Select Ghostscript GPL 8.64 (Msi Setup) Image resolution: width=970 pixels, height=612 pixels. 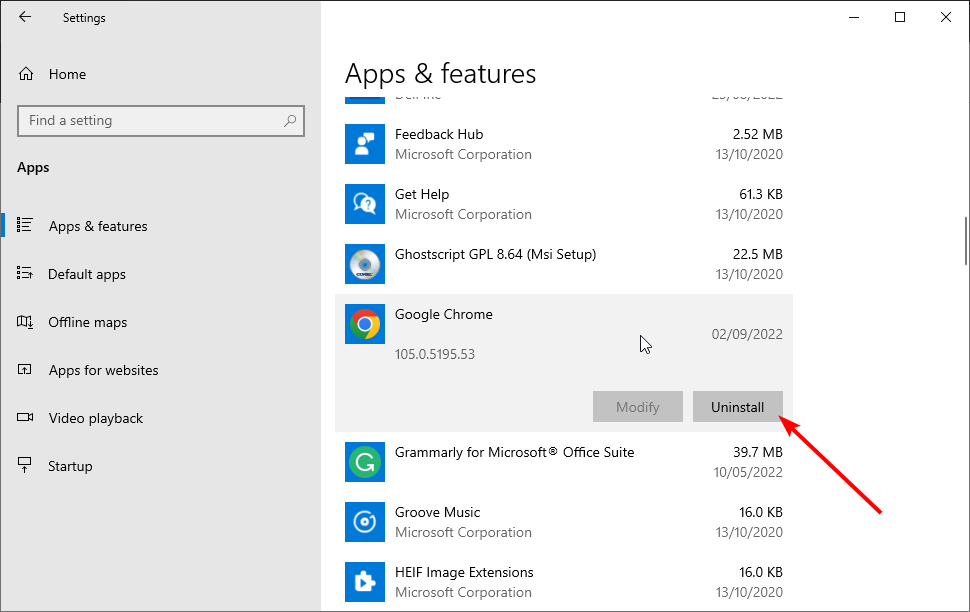pos(564,264)
